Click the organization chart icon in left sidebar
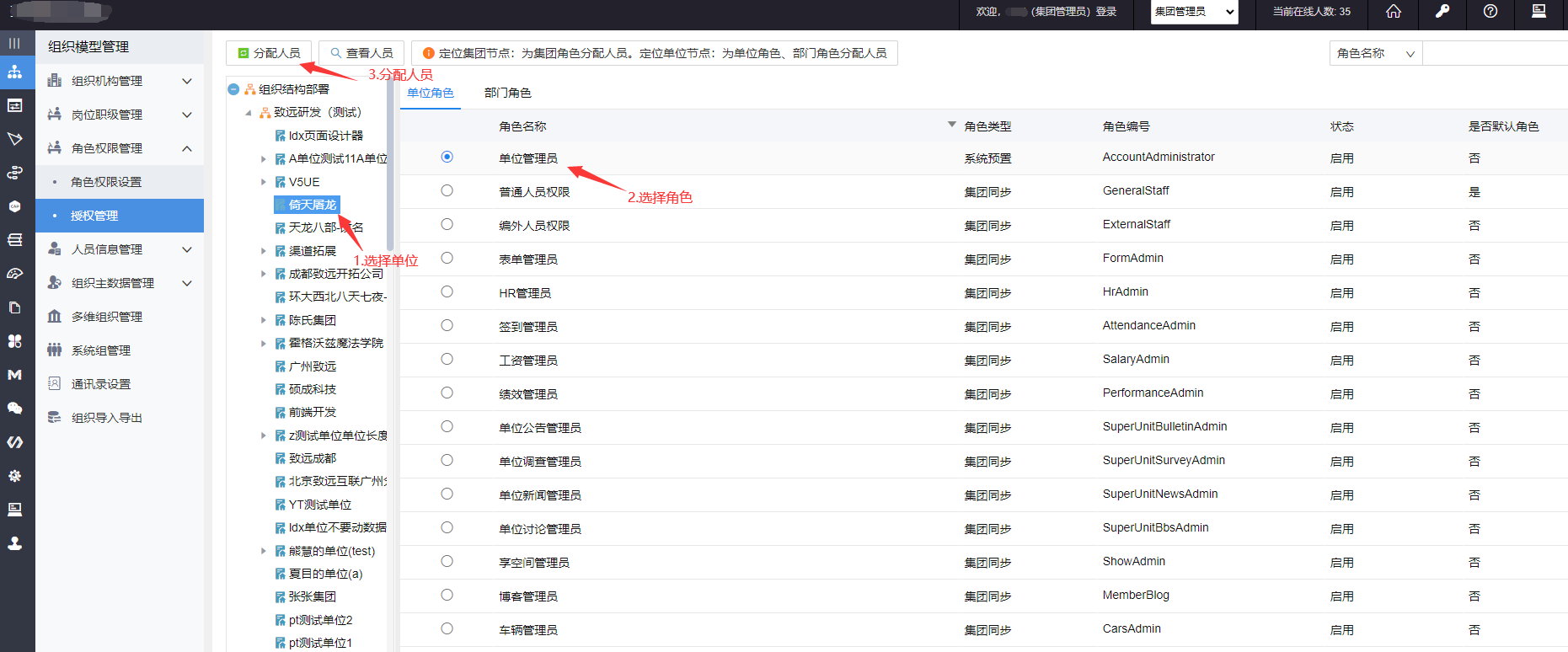The image size is (1568, 652). coord(15,72)
